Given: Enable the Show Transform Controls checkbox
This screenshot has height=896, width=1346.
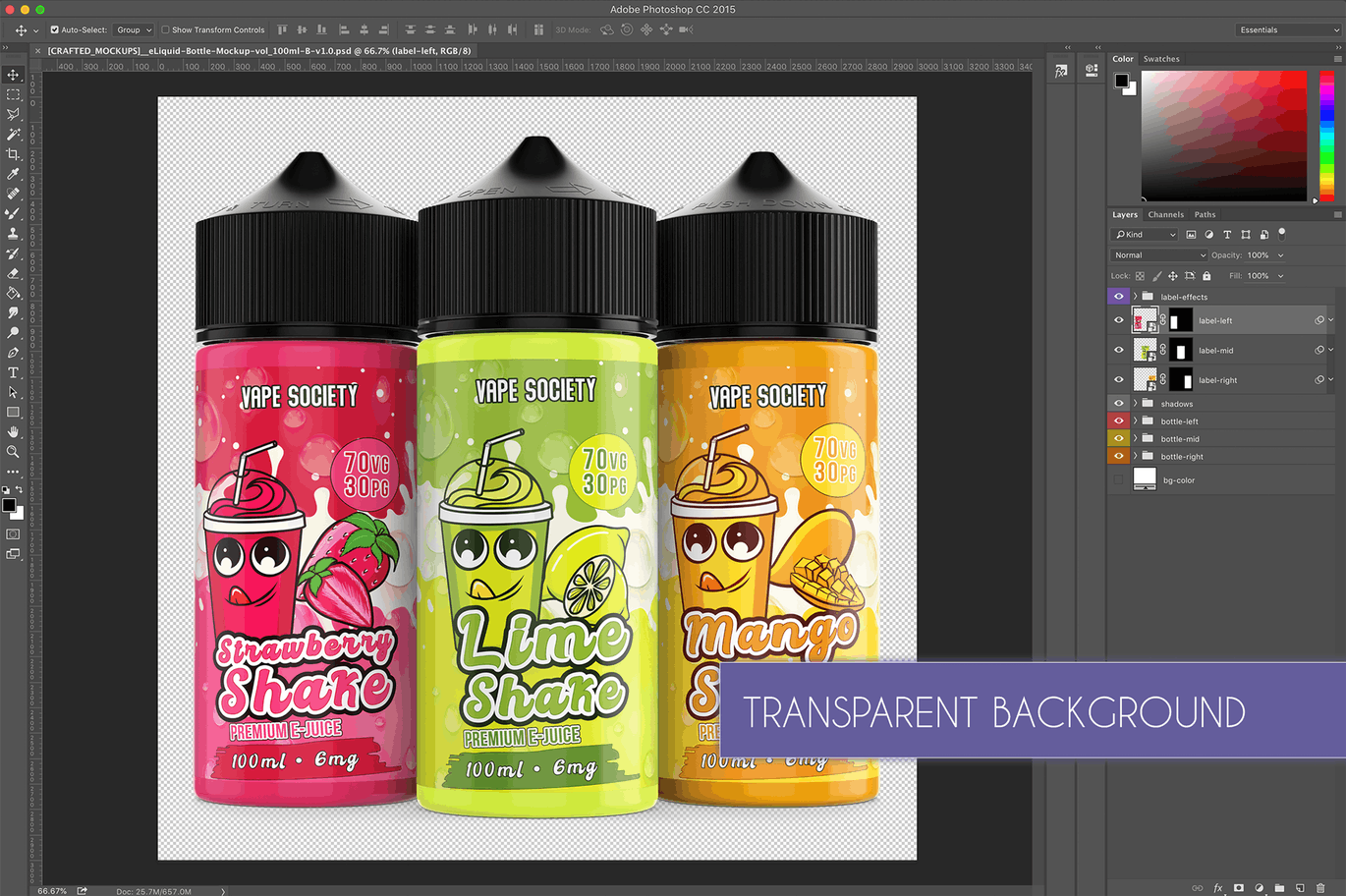Looking at the screenshot, I should click(x=167, y=29).
